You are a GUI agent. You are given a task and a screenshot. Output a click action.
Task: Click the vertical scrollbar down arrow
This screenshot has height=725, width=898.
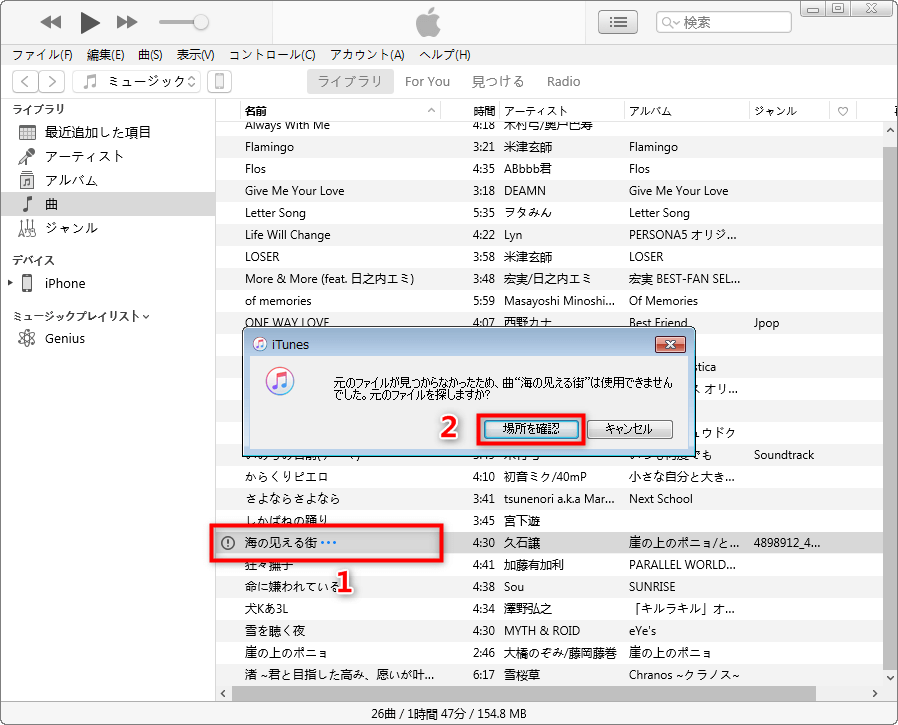[x=890, y=677]
